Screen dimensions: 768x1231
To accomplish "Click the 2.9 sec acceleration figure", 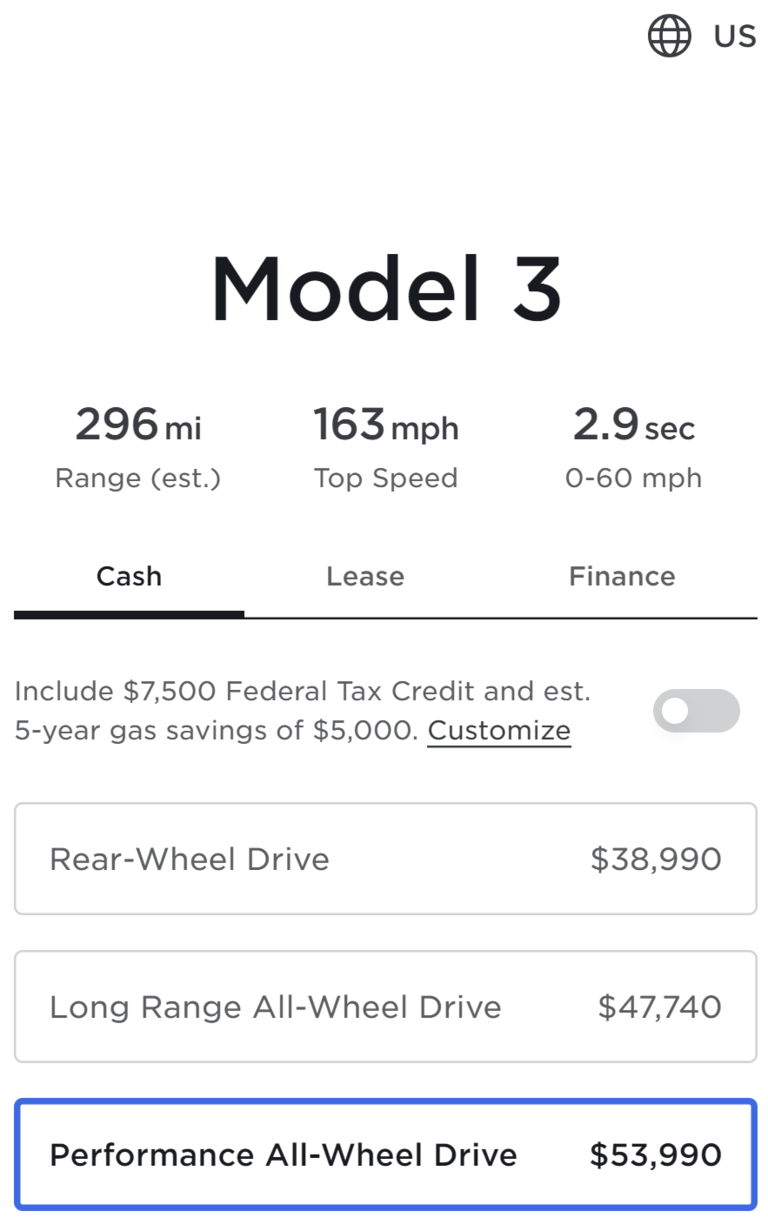I will click(633, 426).
